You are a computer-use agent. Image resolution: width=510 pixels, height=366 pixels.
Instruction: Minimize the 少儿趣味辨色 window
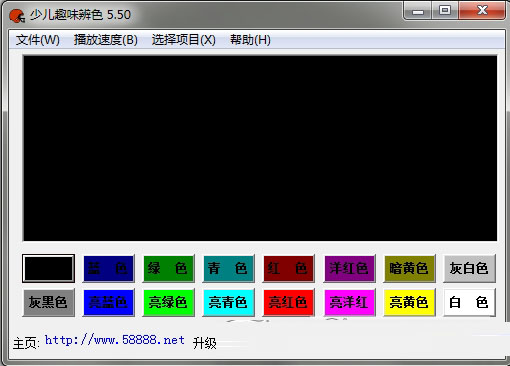click(x=418, y=11)
